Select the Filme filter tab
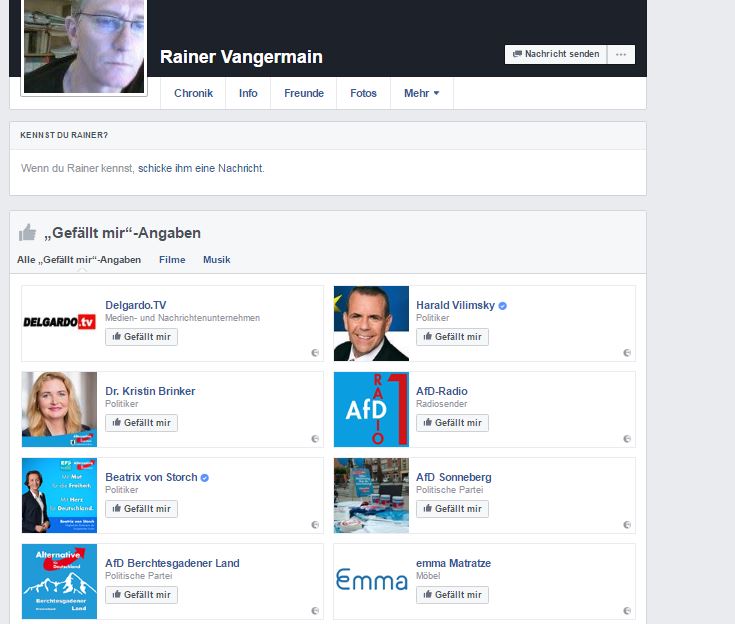Screen dimensions: 735x624 point(172,260)
